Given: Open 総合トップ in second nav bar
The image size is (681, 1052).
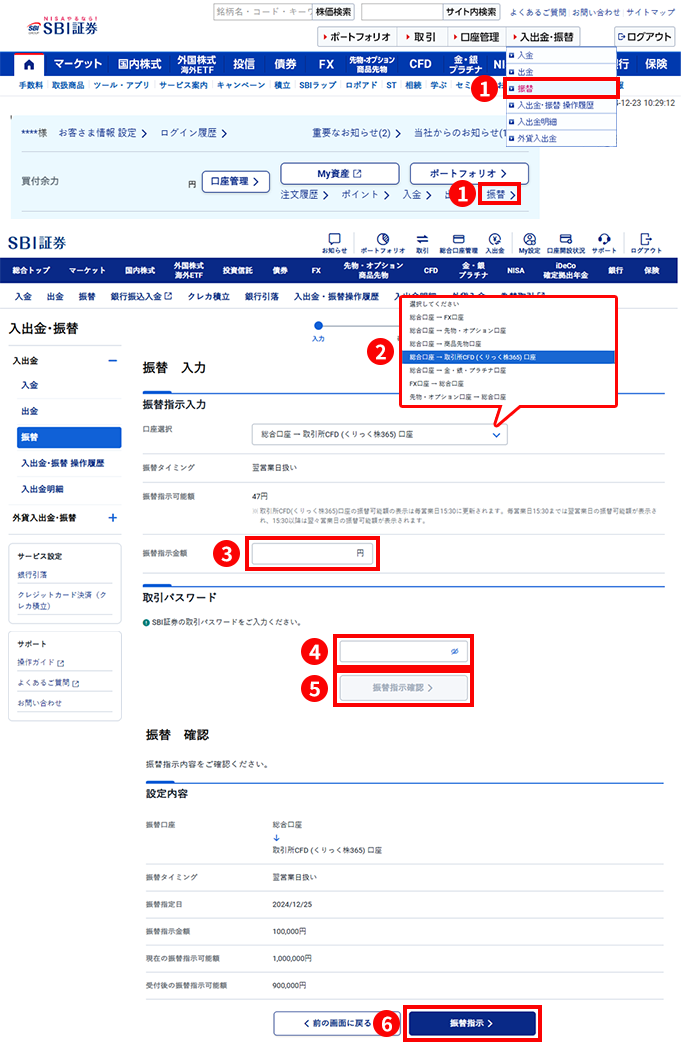Looking at the screenshot, I should point(31,270).
